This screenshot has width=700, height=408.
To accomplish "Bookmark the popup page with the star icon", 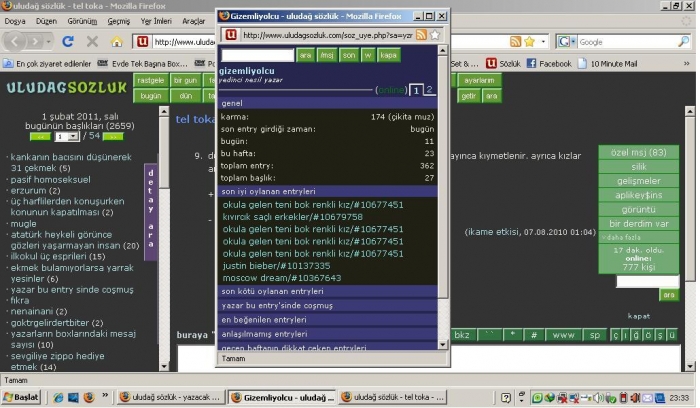I will point(435,35).
